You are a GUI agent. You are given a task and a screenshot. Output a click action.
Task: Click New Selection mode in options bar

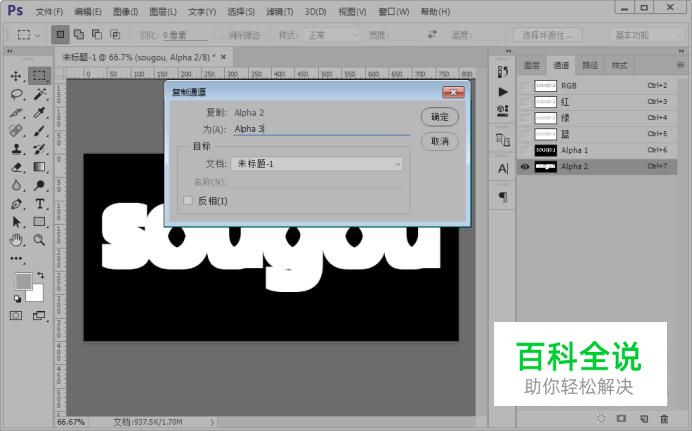click(60, 34)
